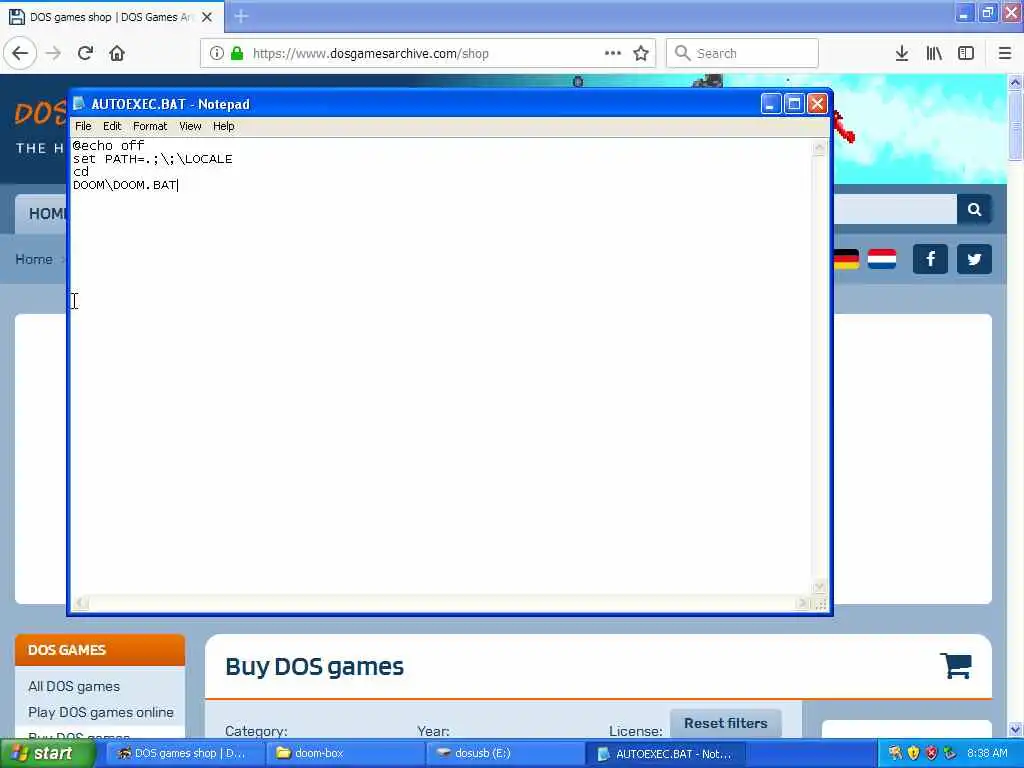The image size is (1024, 768).
Task: Open the Facebook share icon
Action: pyautogui.click(x=930, y=259)
